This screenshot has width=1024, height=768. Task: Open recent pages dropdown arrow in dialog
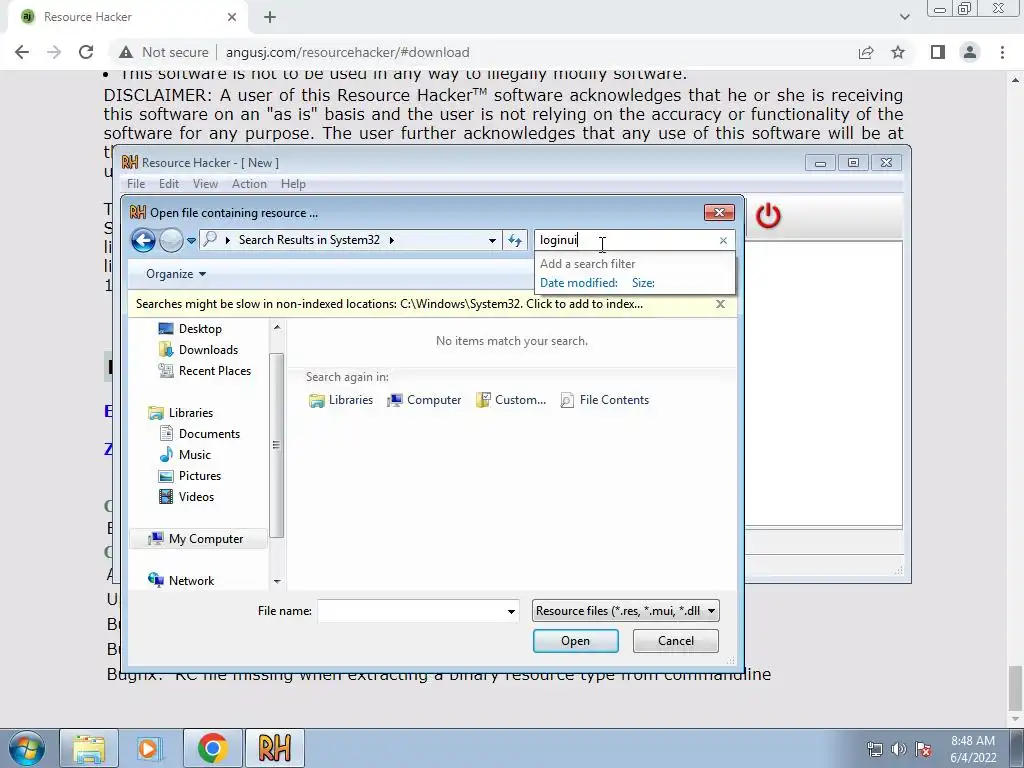191,241
